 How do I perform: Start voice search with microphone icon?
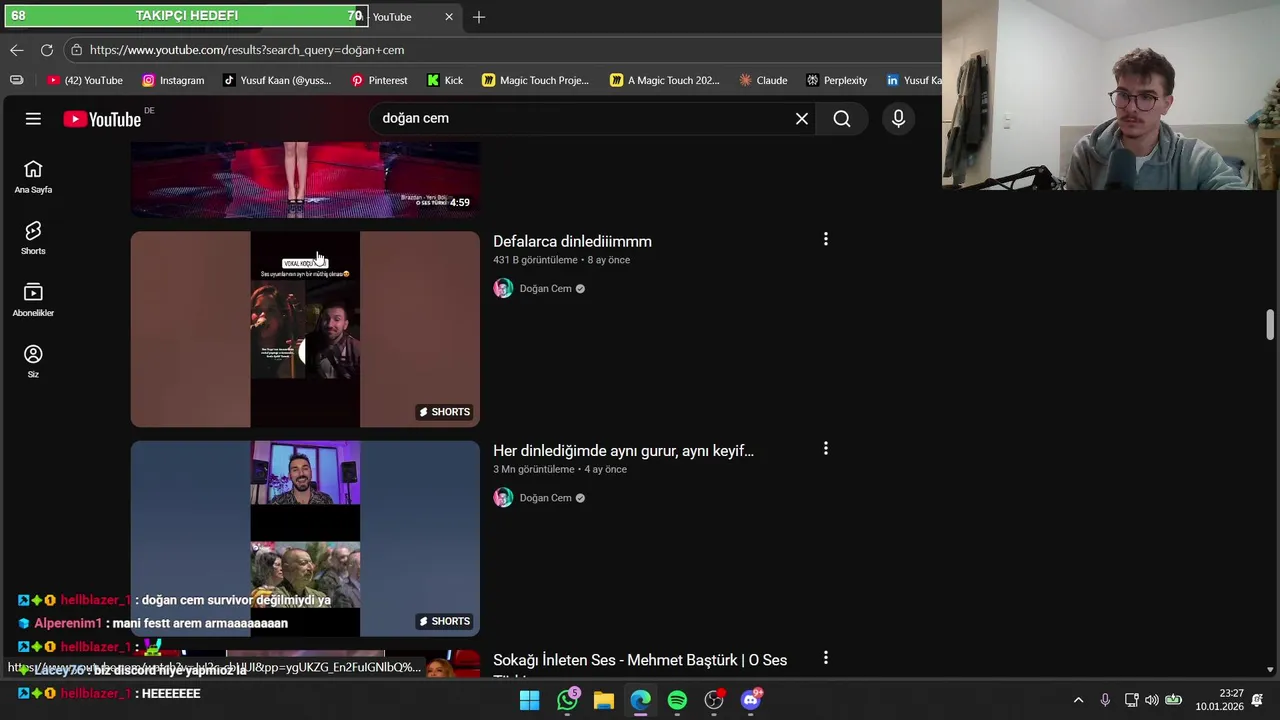pos(898,119)
